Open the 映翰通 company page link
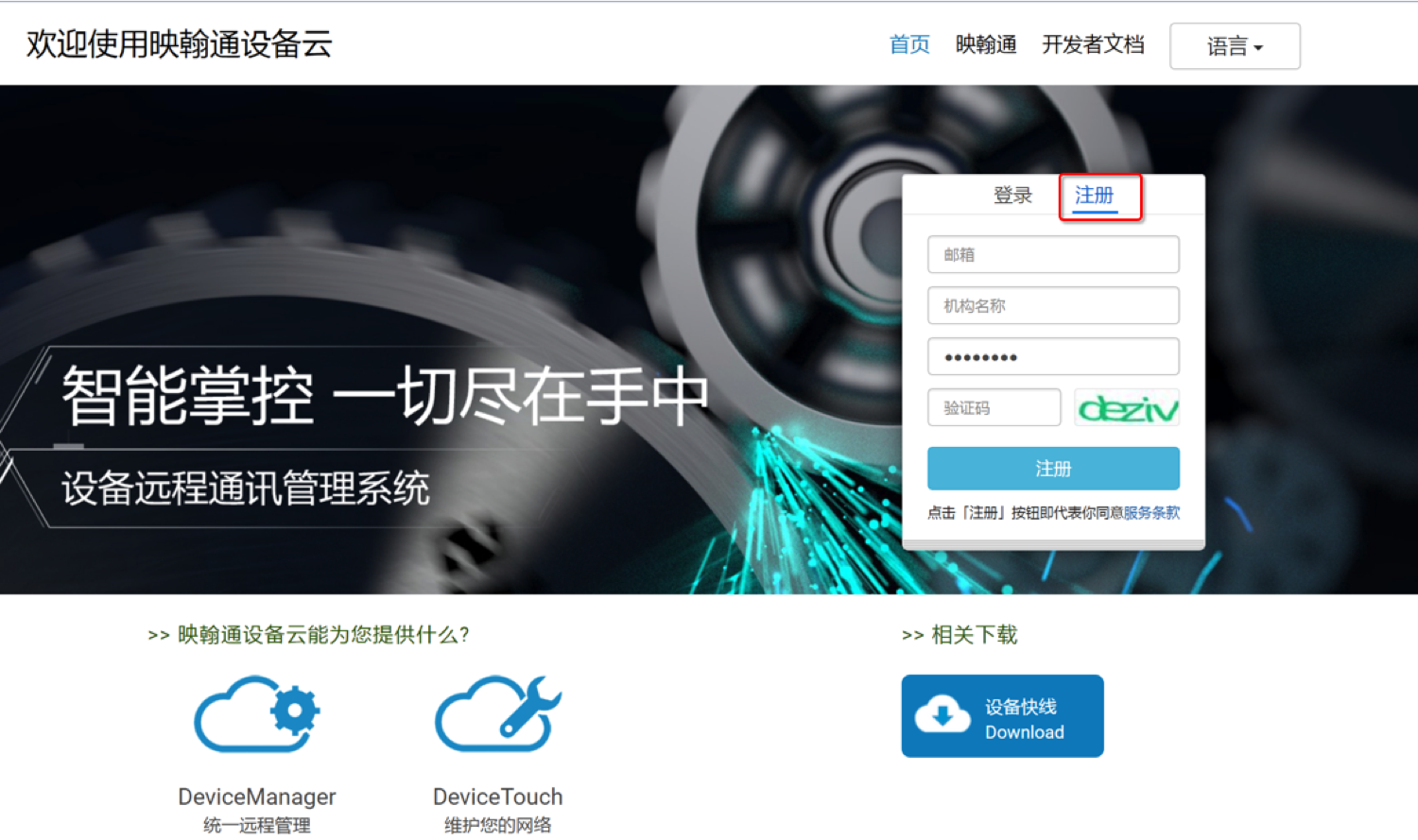The width and height of the screenshot is (1418, 840). click(x=985, y=44)
